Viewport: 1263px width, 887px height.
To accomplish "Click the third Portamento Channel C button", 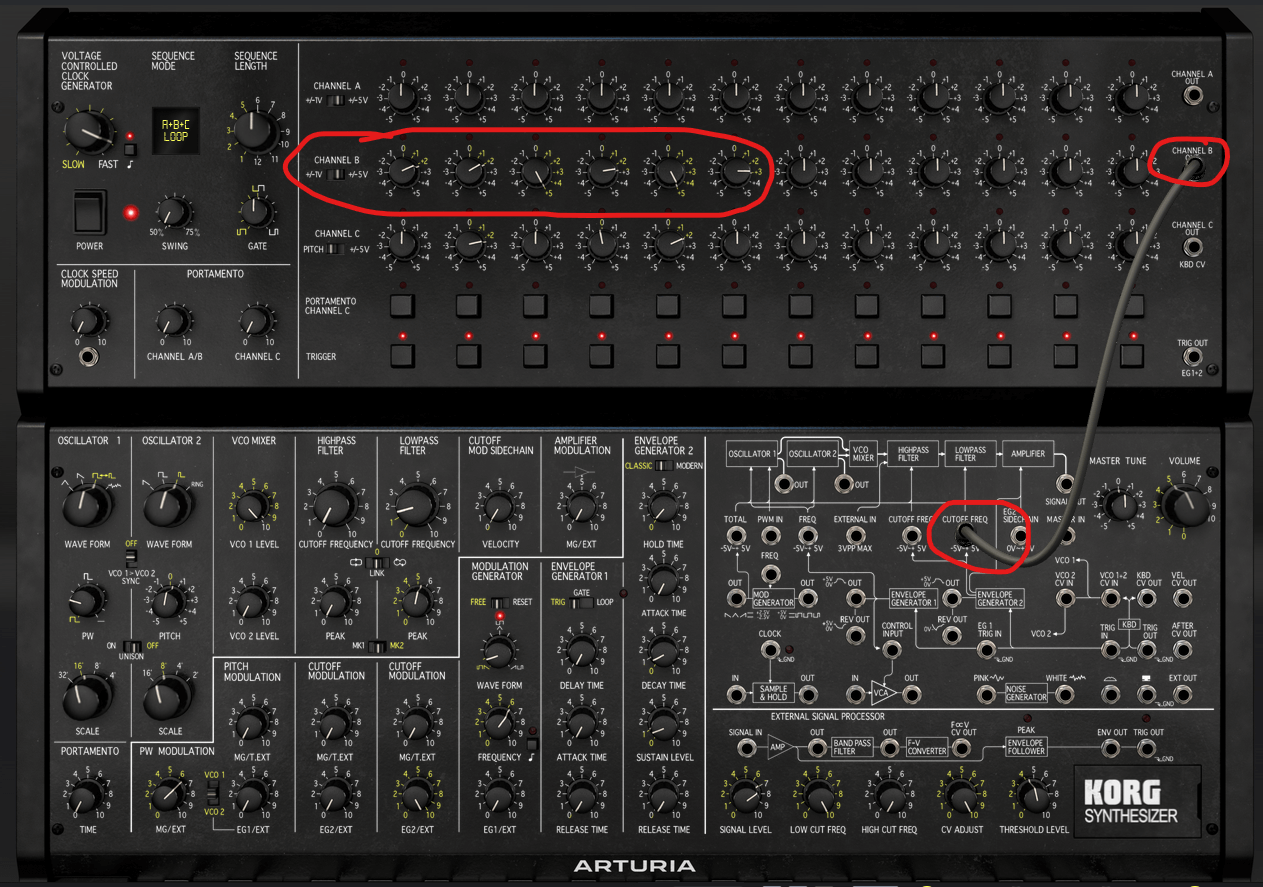I will [x=534, y=304].
